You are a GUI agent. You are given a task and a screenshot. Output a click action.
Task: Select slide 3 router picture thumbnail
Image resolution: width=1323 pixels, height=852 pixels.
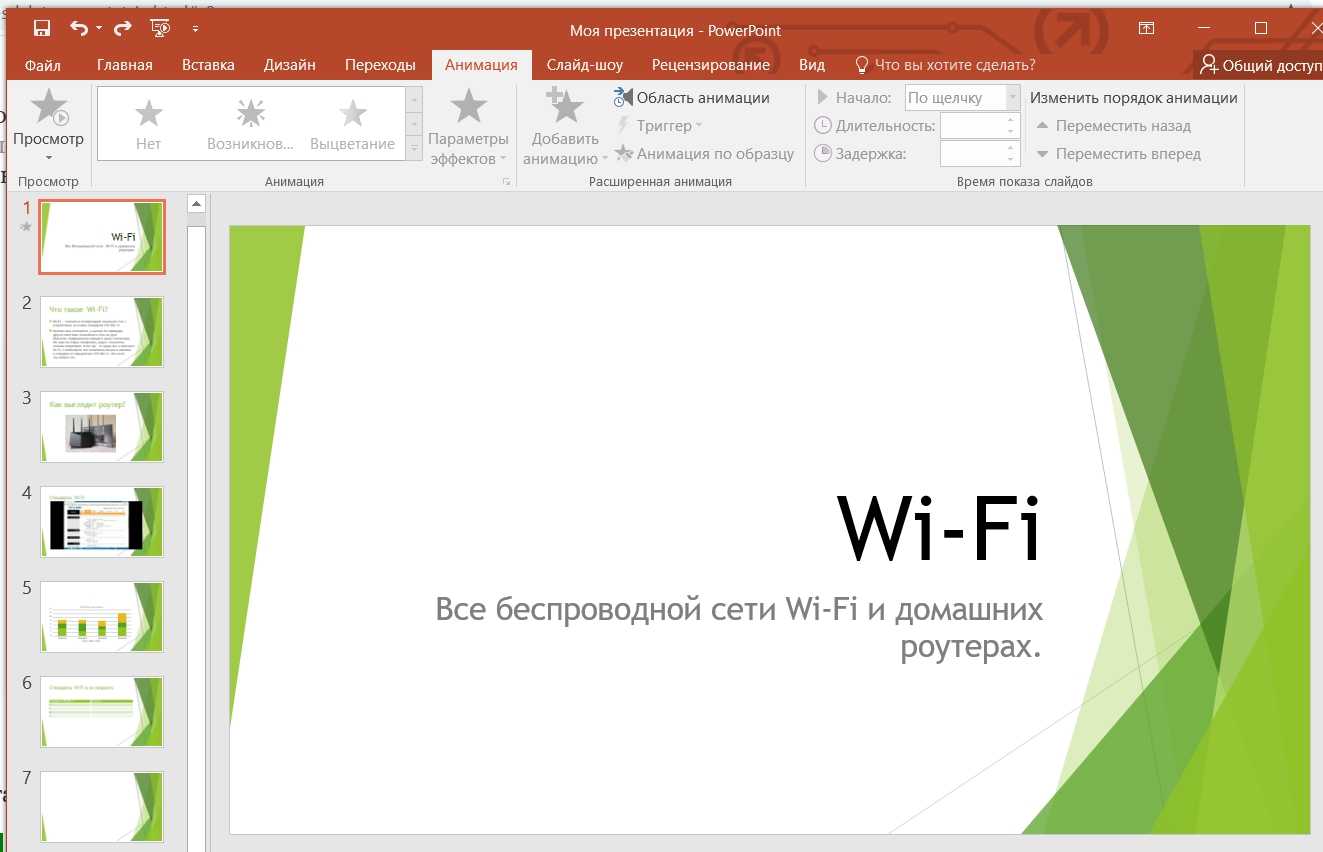(x=102, y=427)
